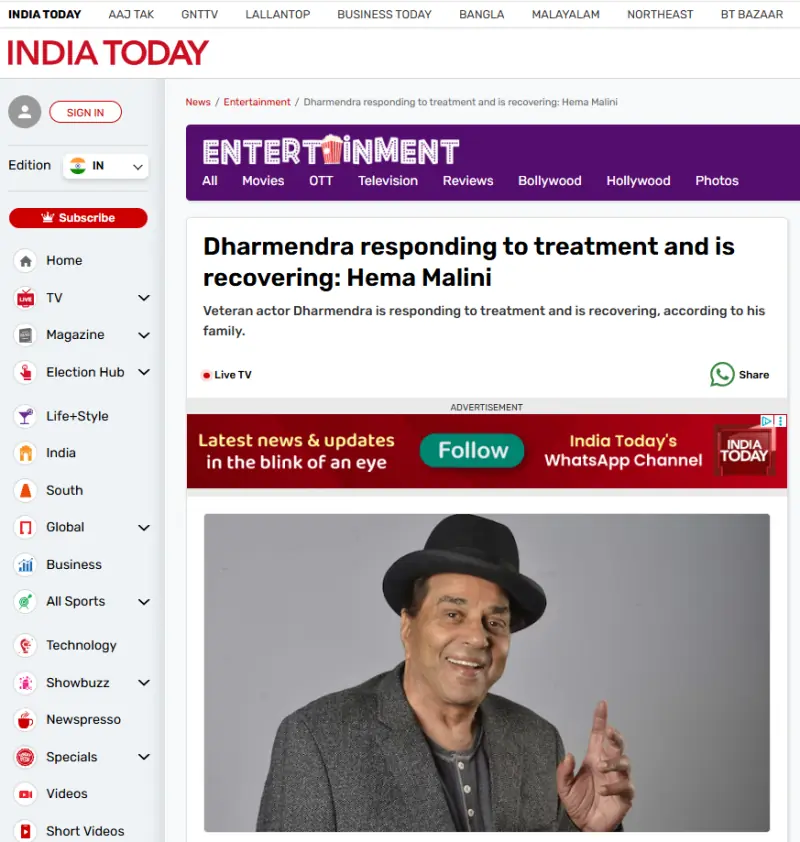Click the Dharmendra article photo

point(486,672)
